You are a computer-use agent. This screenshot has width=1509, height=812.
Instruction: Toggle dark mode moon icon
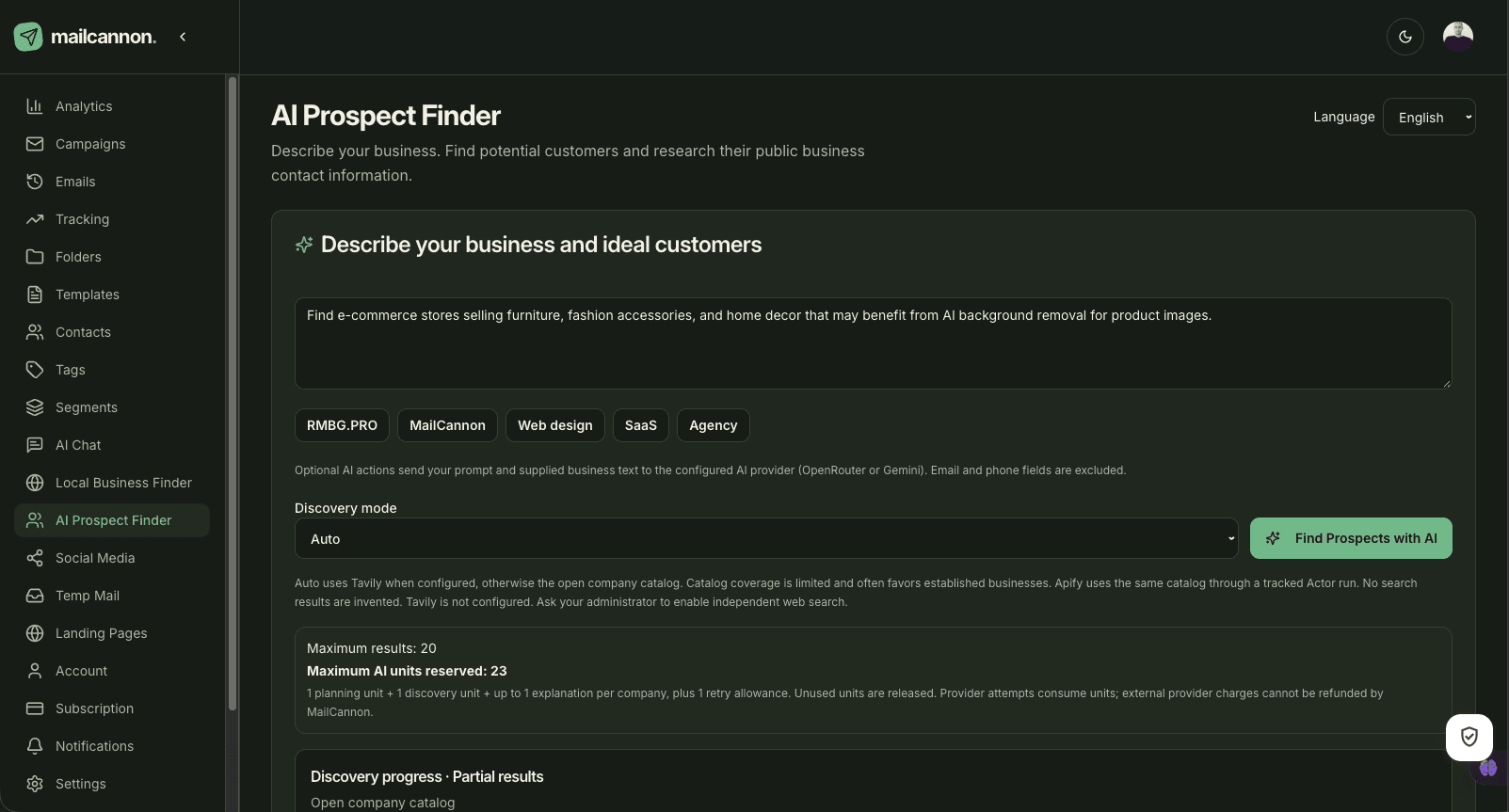tap(1405, 37)
